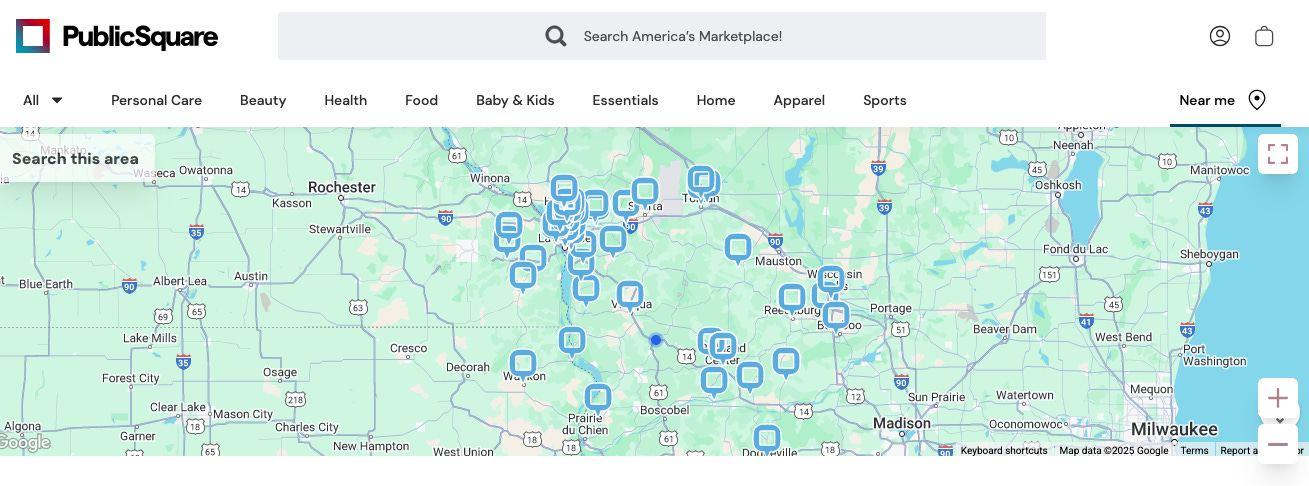1309x486 pixels.
Task: Click the Mason City label
Action: click(243, 414)
